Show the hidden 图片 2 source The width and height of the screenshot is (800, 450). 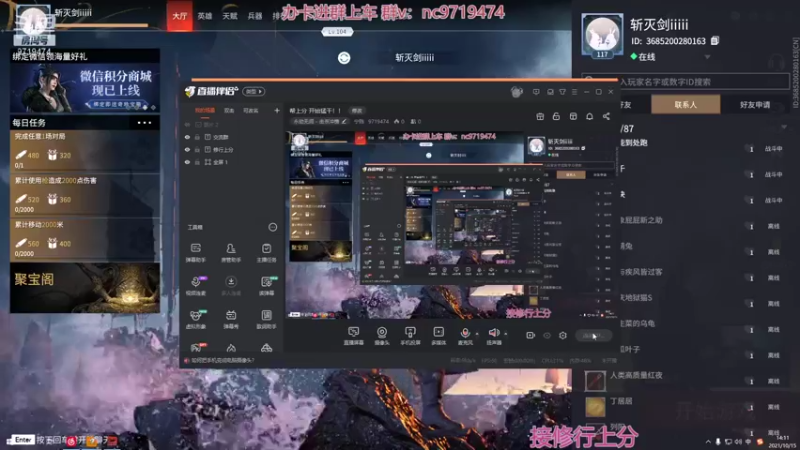[x=187, y=124]
